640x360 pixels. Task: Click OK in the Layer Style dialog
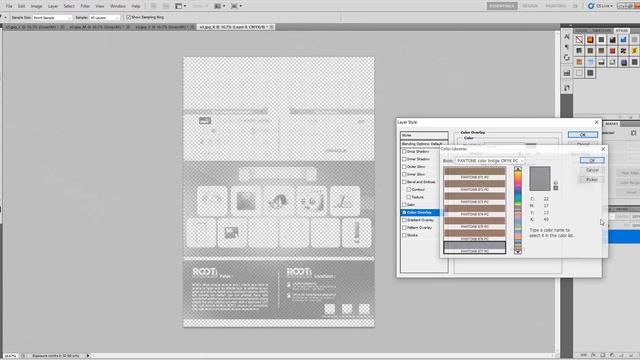582,135
